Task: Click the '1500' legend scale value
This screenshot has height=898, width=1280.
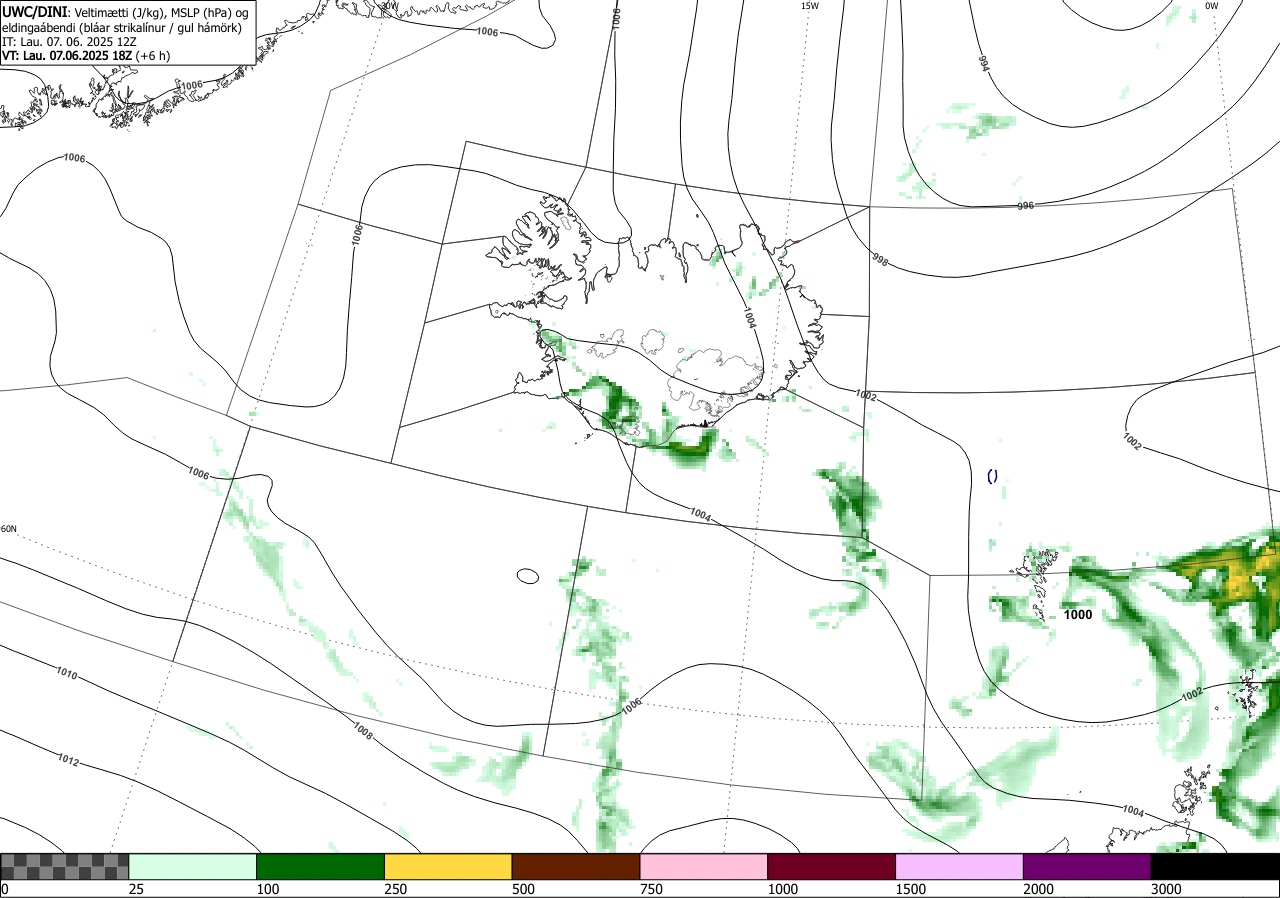Action: tap(911, 889)
